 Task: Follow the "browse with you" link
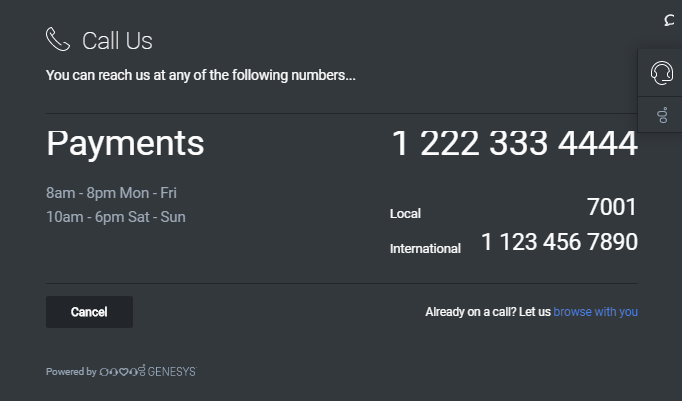coord(595,312)
